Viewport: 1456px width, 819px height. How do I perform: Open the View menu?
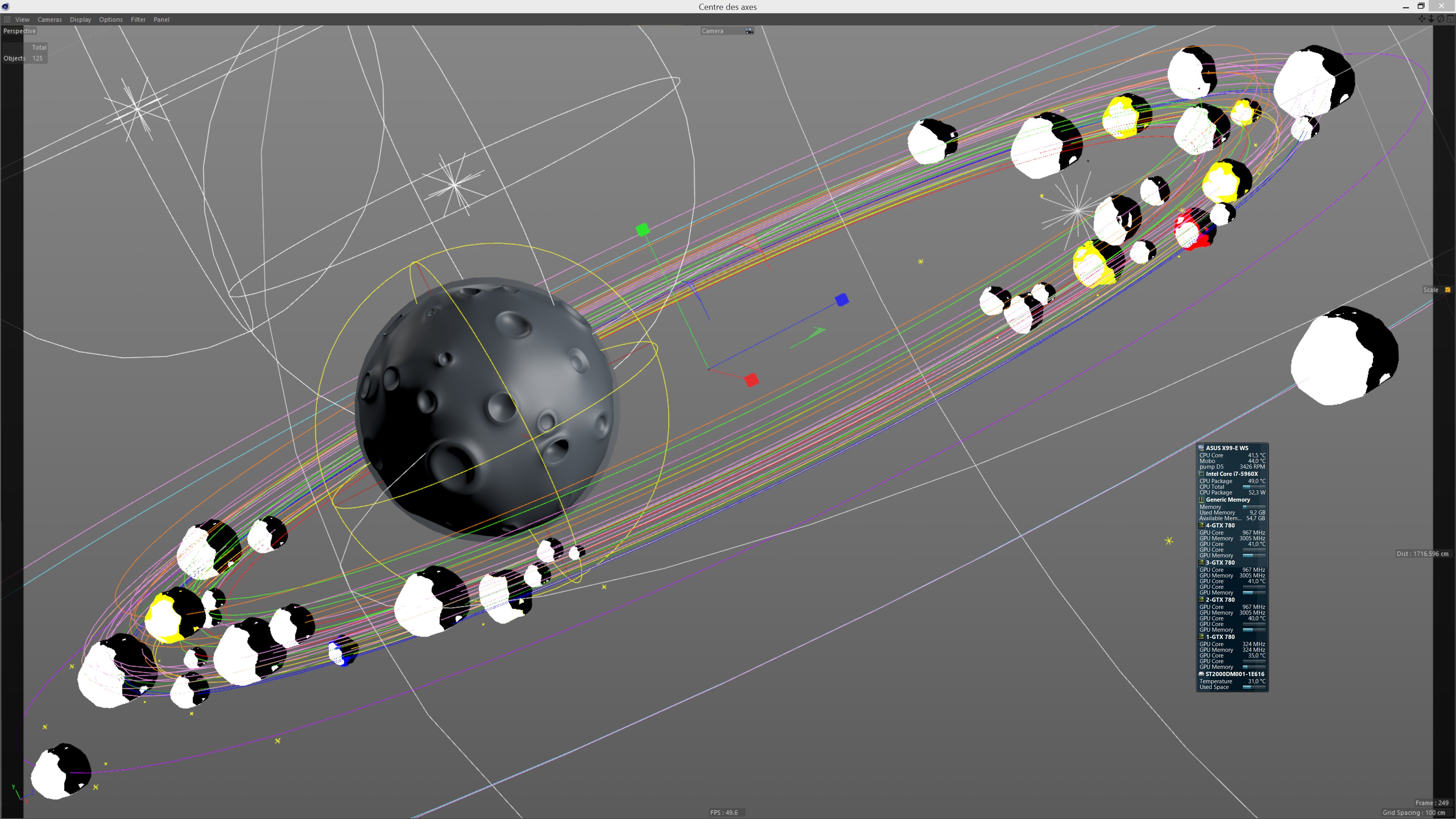tap(23, 19)
